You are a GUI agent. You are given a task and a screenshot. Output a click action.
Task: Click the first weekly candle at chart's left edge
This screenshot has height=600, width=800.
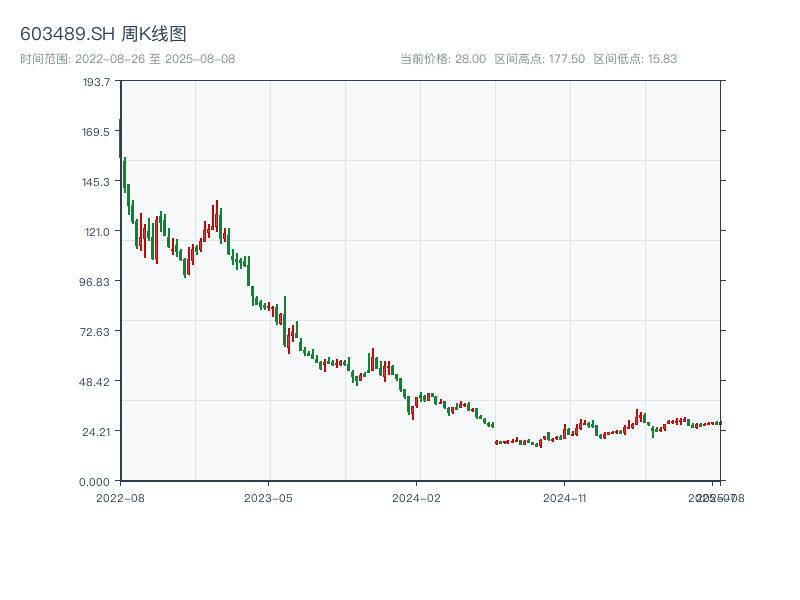(x=120, y=138)
